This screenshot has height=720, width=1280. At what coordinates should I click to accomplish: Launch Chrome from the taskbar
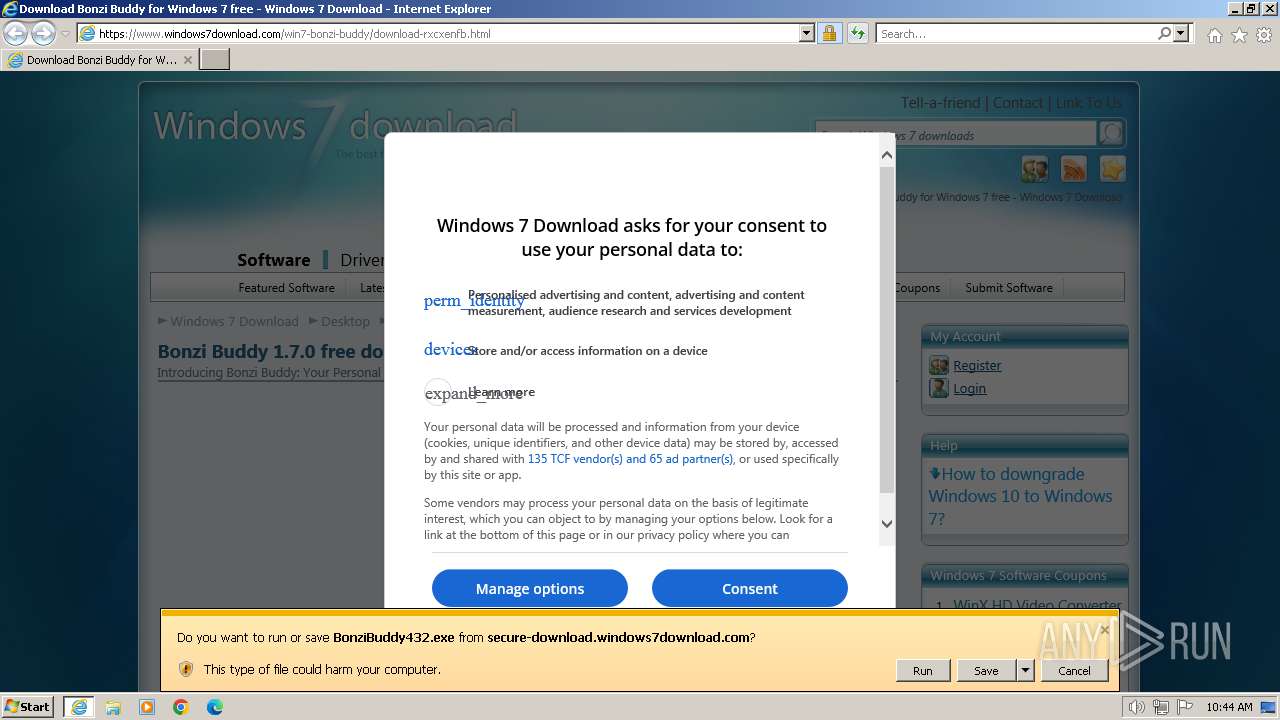(181, 707)
